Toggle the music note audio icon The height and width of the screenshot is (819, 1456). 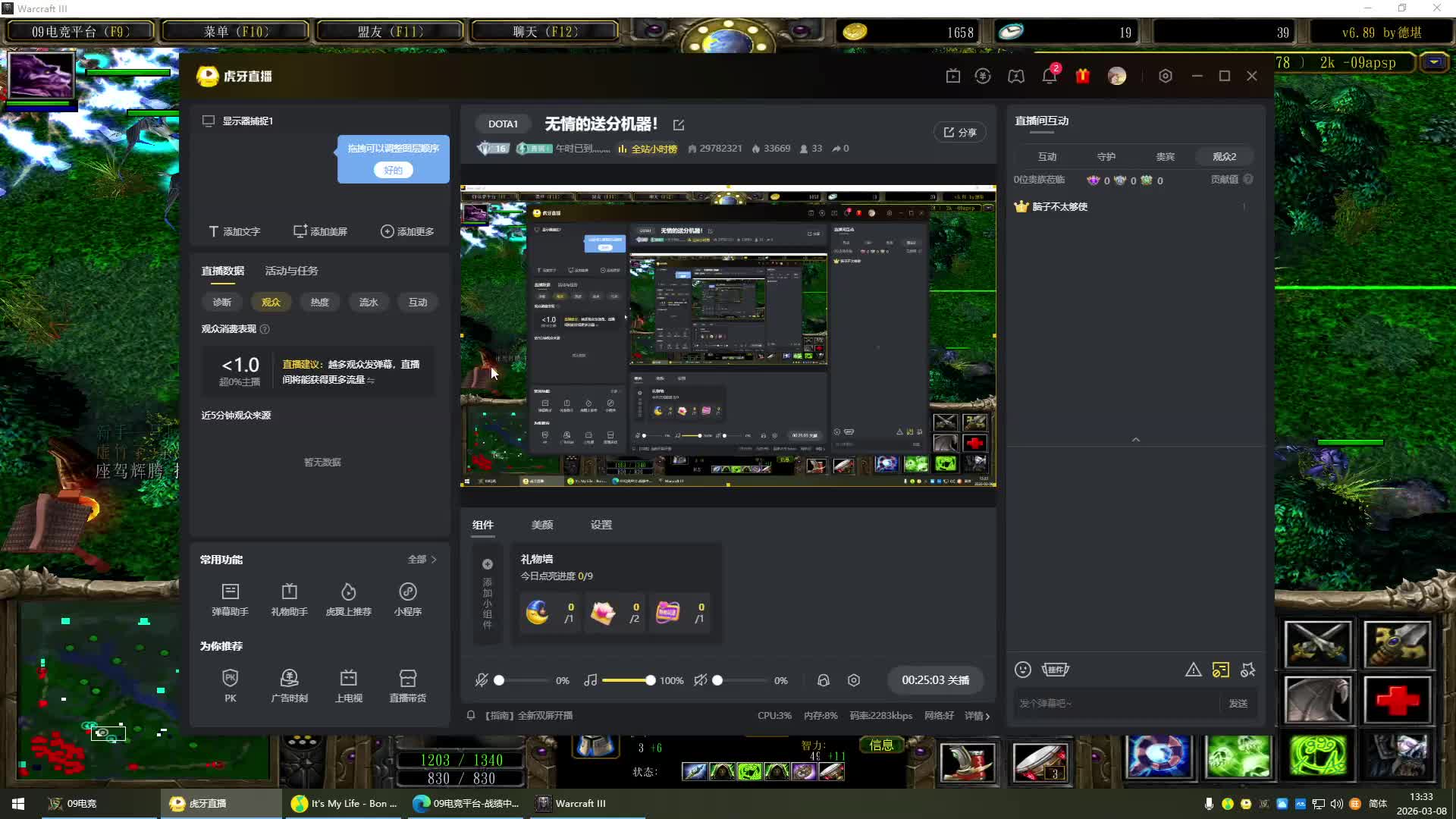coord(591,680)
